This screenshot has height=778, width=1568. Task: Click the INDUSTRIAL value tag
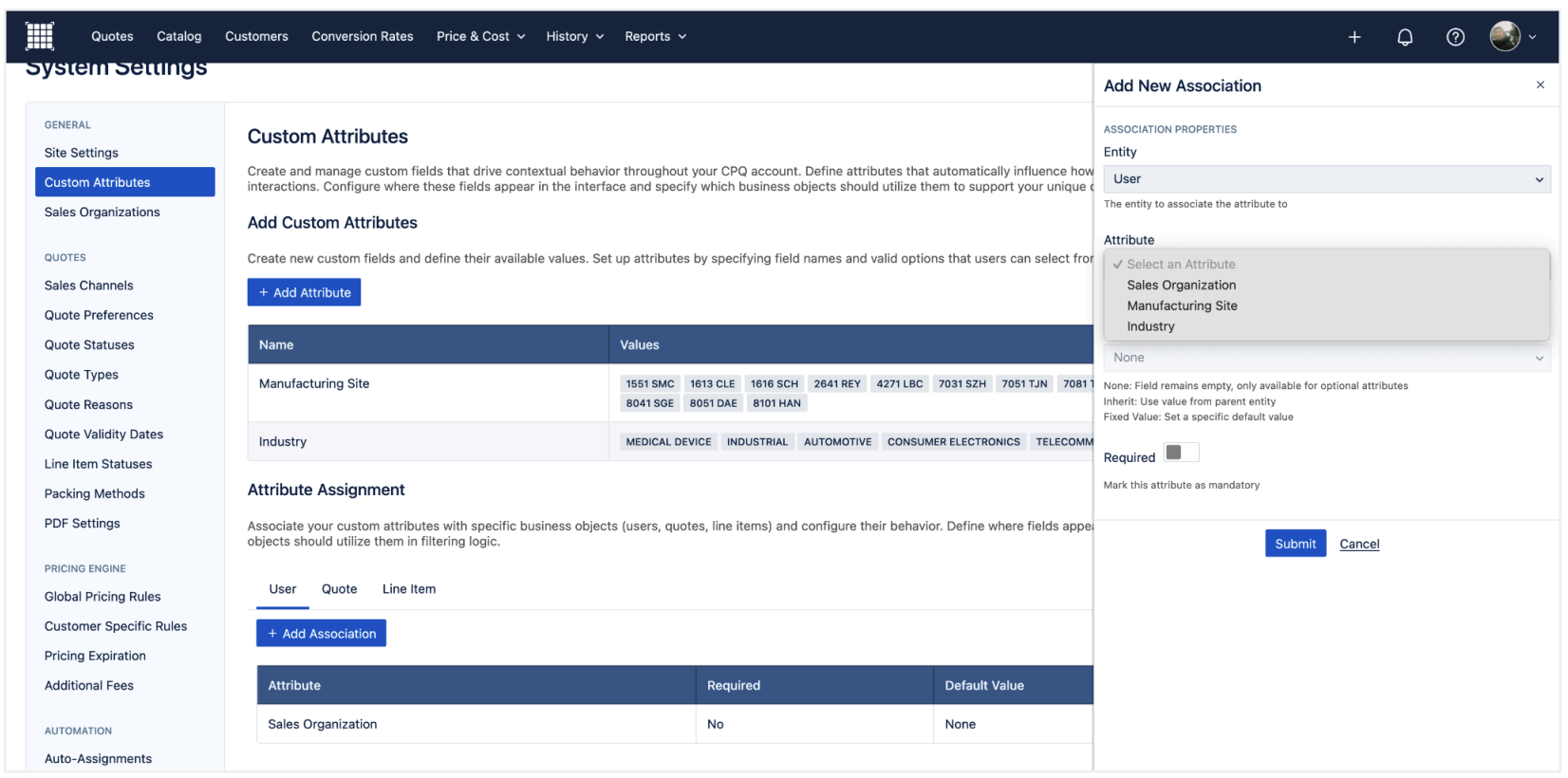(757, 442)
